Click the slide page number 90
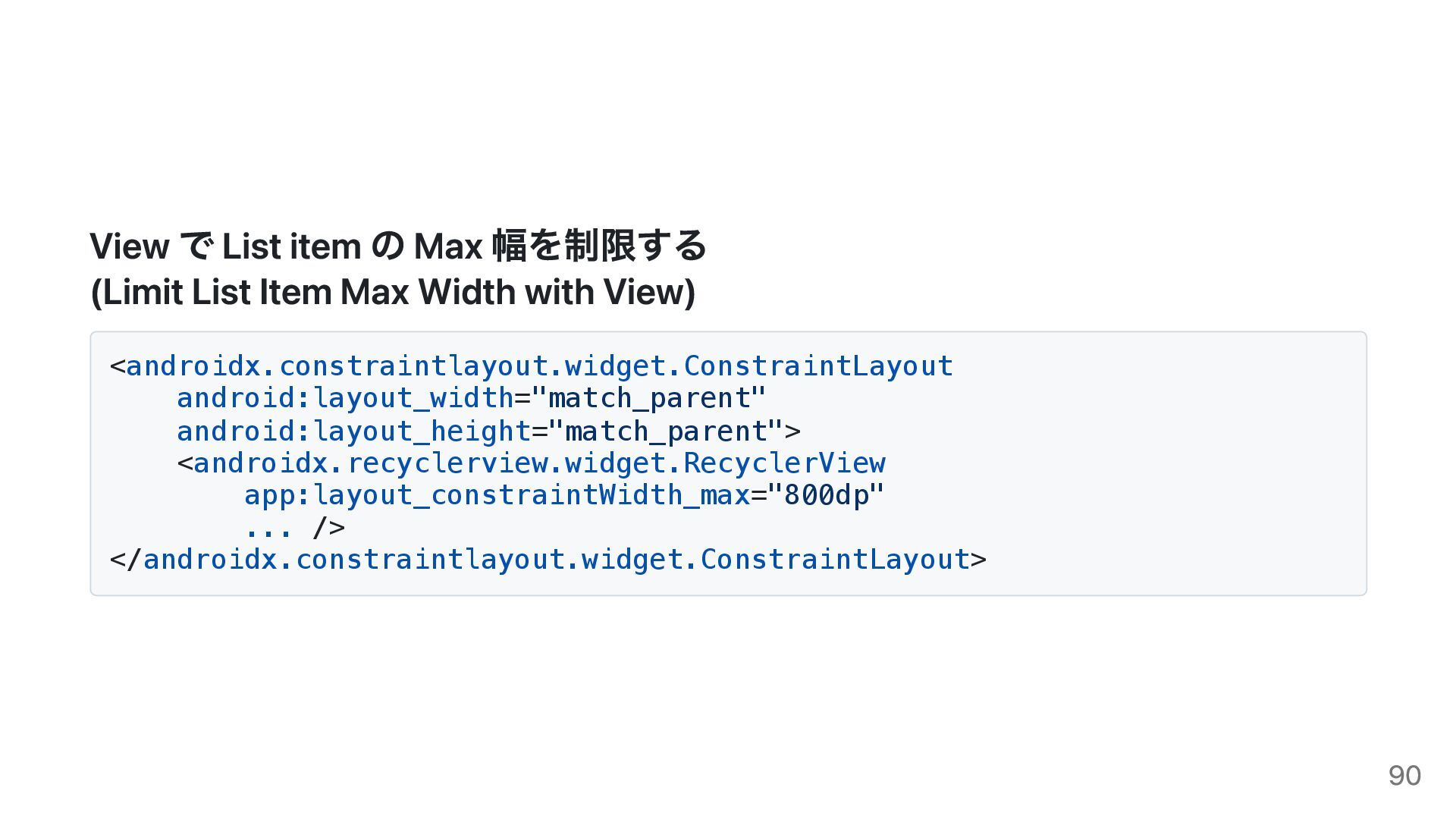 1404,776
